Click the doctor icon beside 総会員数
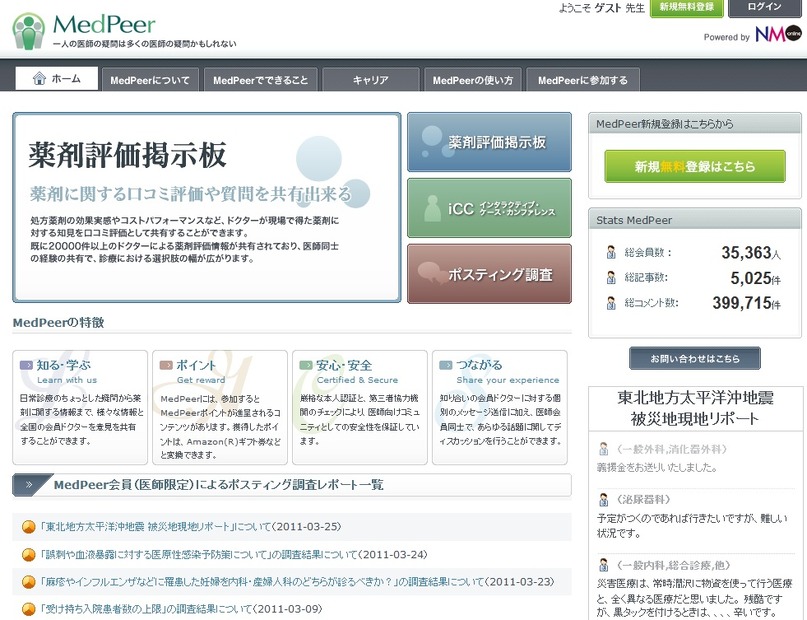807x620 pixels. (611, 253)
